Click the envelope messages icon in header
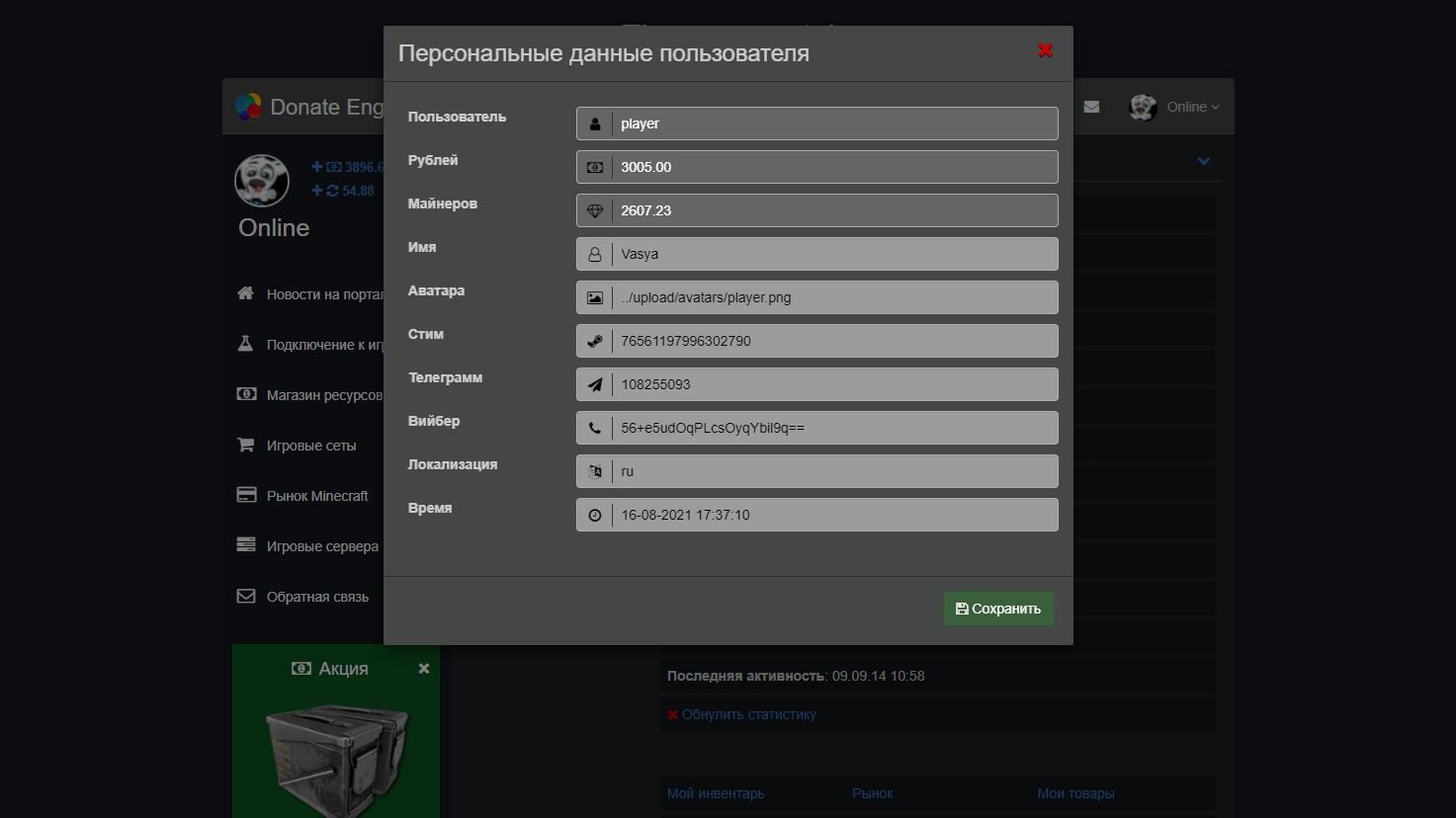Image resolution: width=1456 pixels, height=818 pixels. 1091,107
